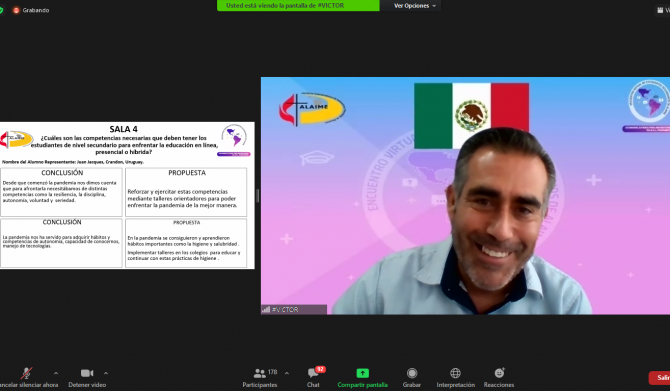Open Chat with 92 unread messages
Viewport: 670px width, 391px height.
tap(314, 373)
